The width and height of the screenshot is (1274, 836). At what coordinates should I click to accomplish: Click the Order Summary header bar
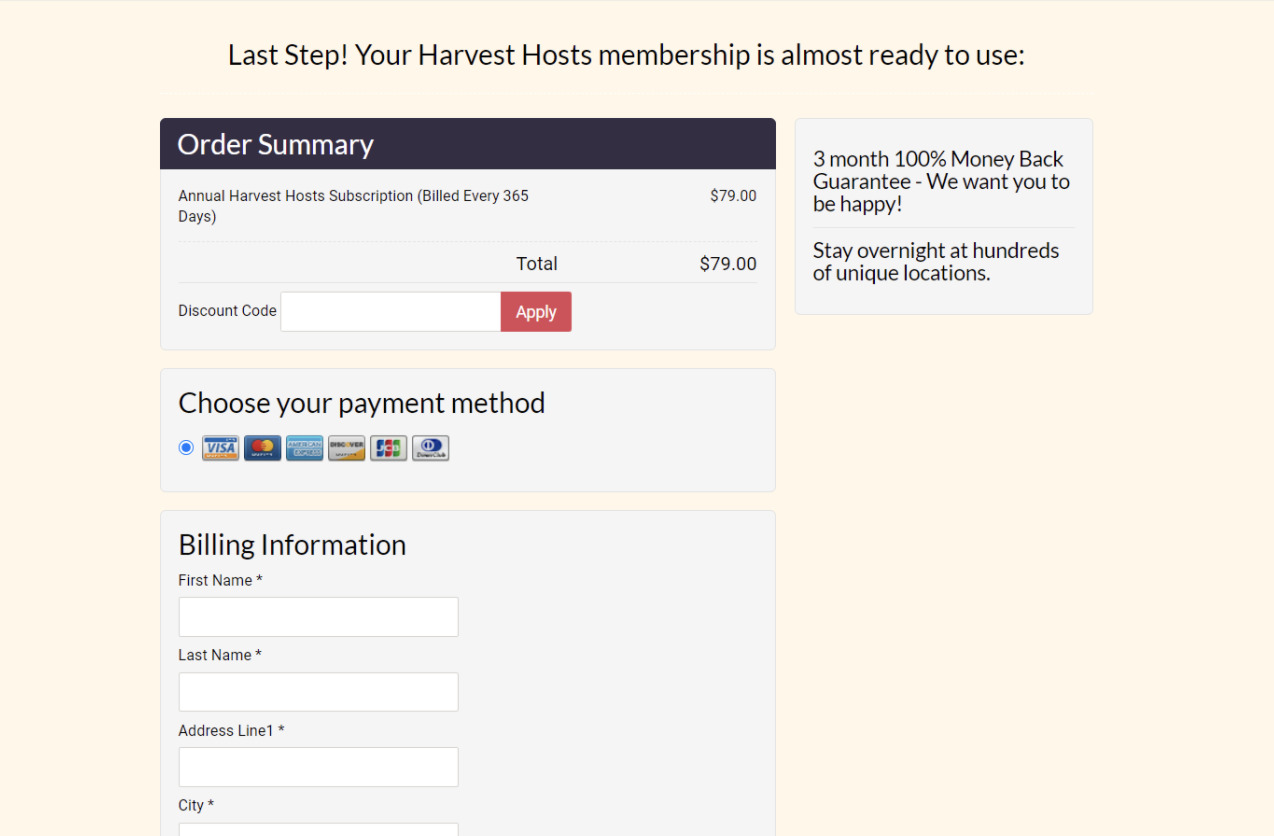(x=468, y=144)
